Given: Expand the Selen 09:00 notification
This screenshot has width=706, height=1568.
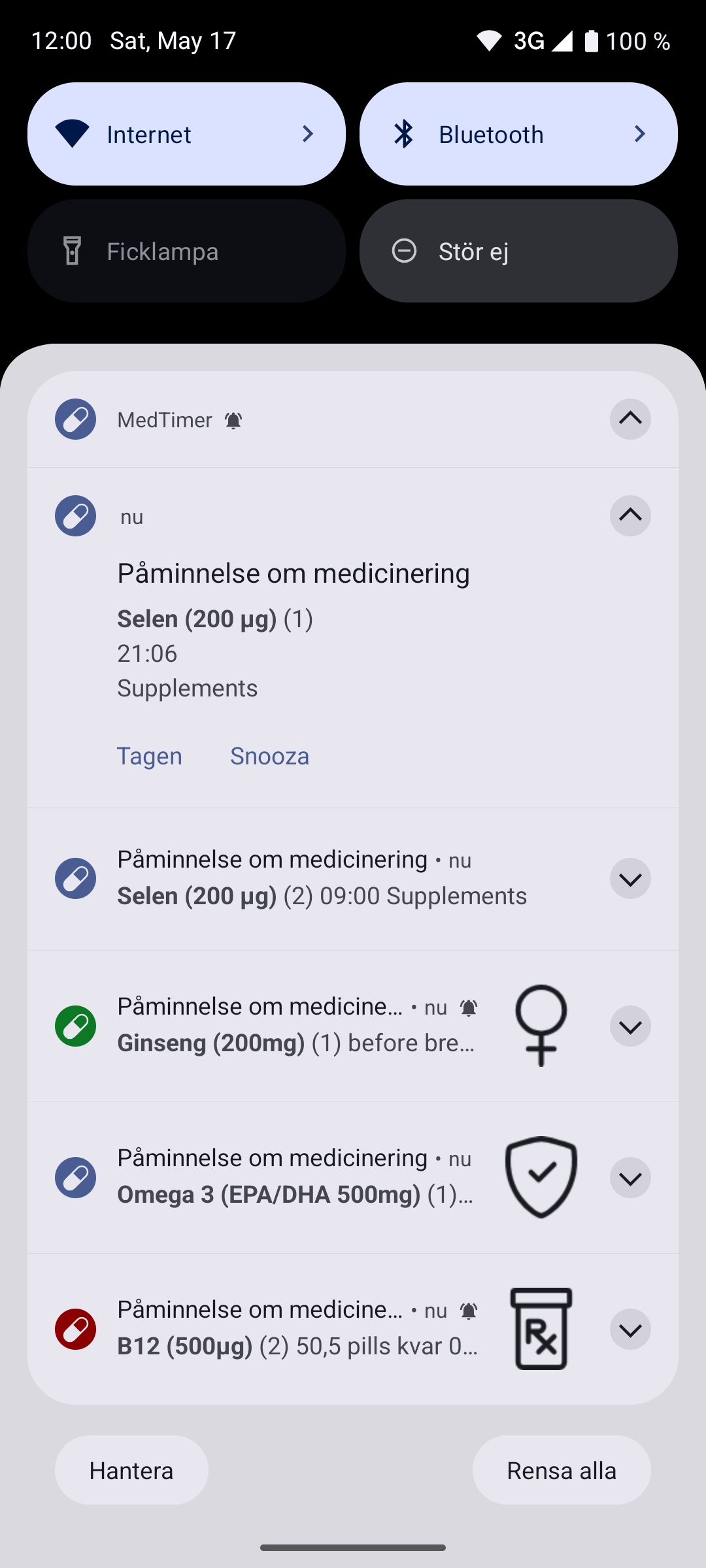Looking at the screenshot, I should point(630,879).
